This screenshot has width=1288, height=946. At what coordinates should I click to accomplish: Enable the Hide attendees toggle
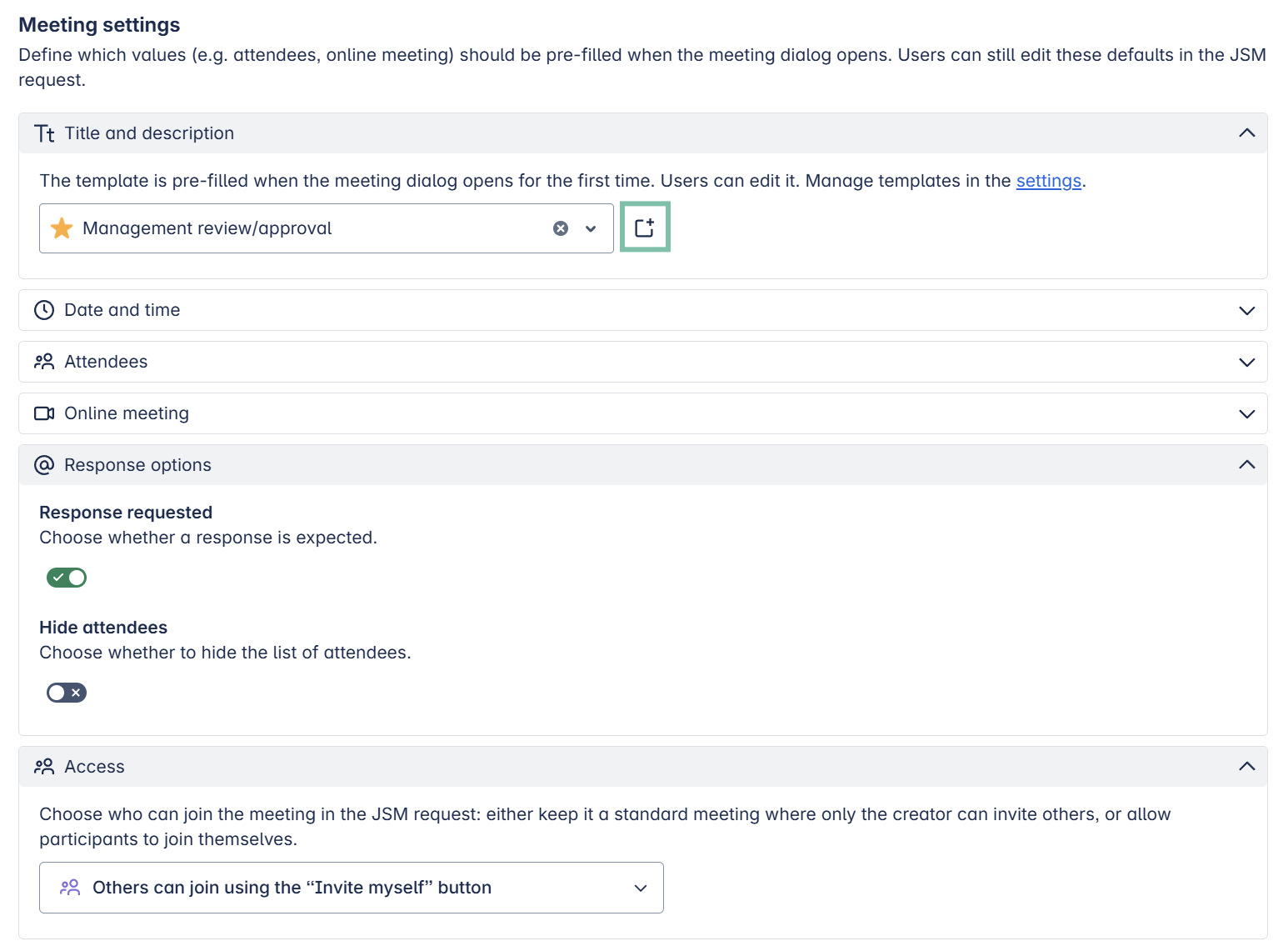pos(67,693)
